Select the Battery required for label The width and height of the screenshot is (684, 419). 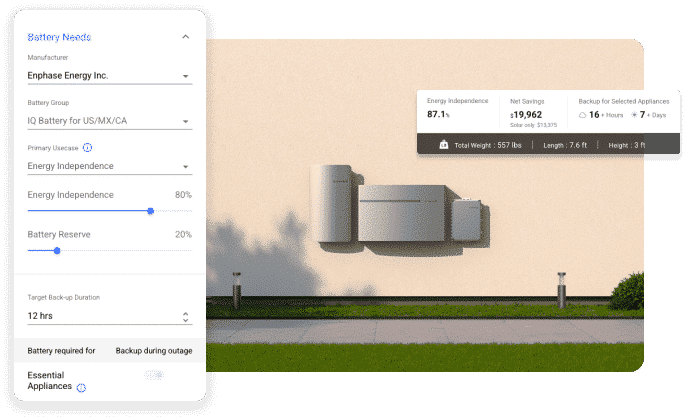(x=61, y=351)
